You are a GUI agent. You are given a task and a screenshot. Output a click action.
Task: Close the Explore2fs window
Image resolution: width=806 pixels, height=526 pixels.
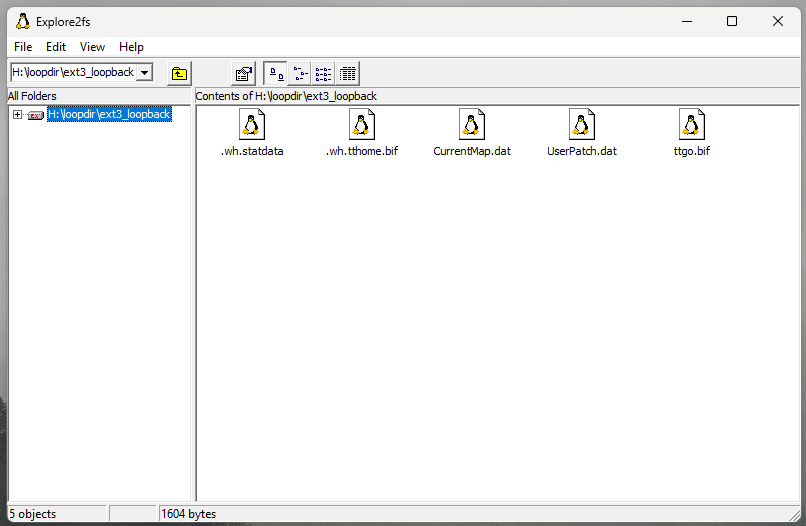coord(778,22)
